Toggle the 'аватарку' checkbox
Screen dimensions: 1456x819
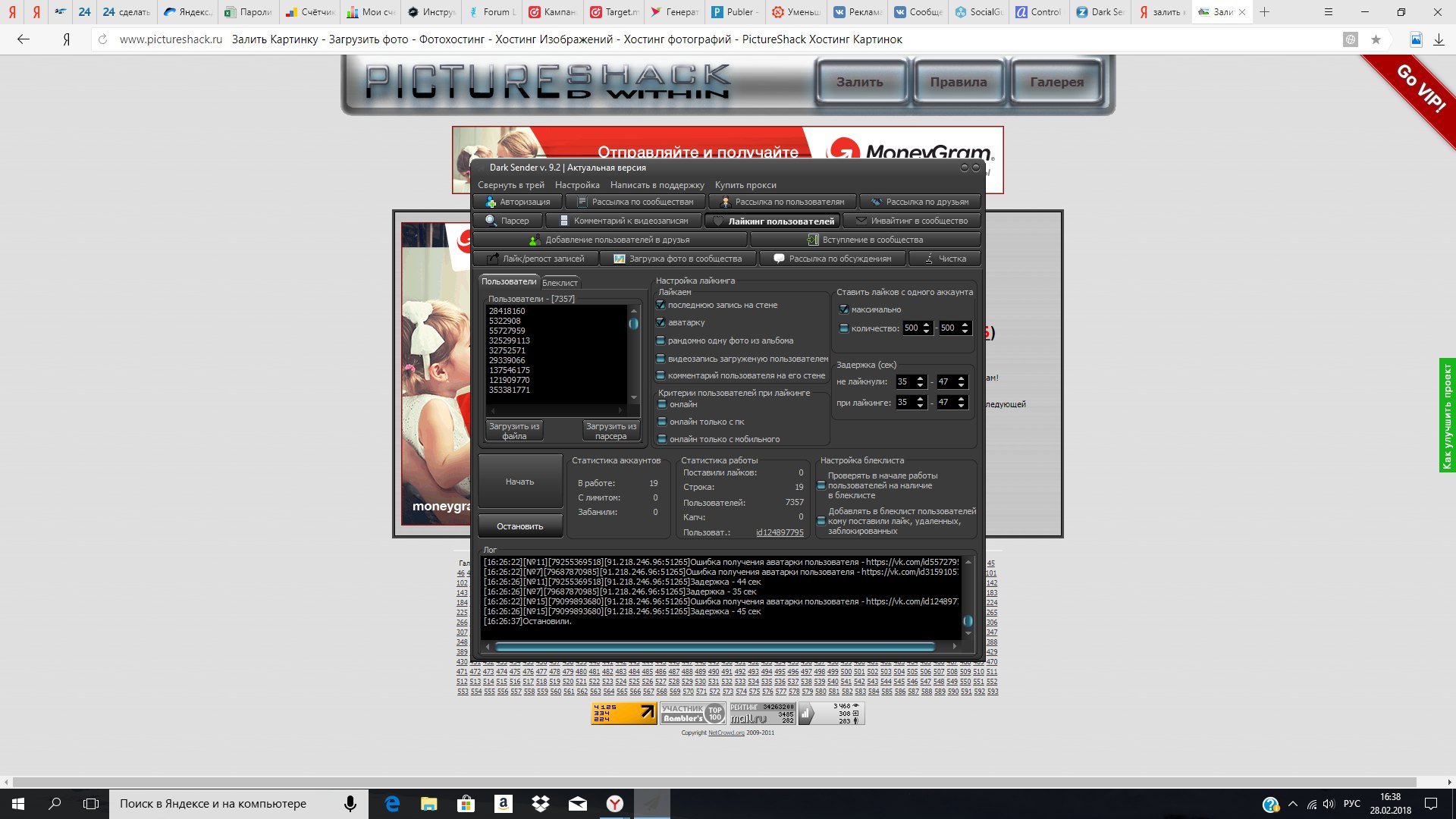(661, 322)
